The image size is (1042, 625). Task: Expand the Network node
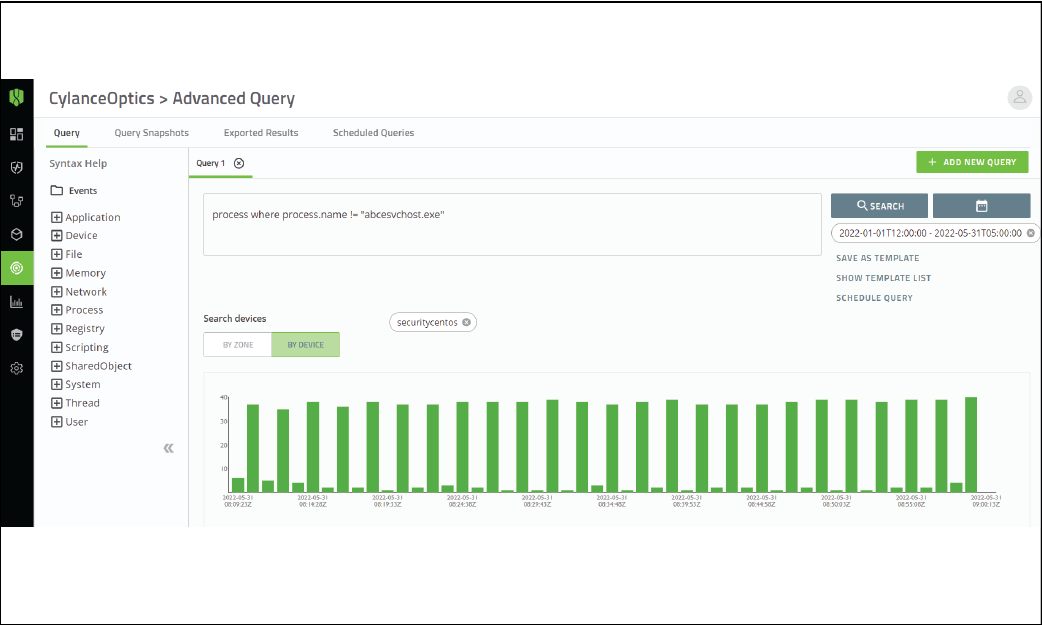click(56, 291)
